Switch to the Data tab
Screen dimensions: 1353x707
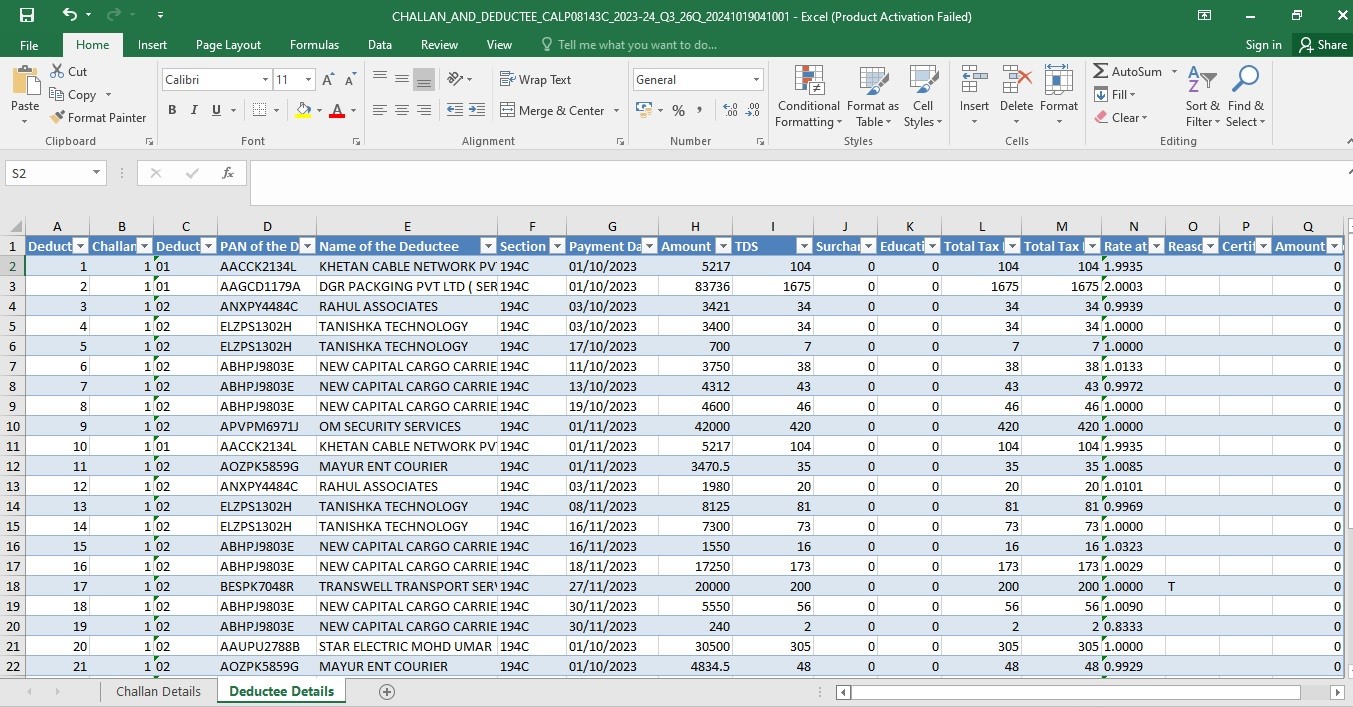click(380, 45)
